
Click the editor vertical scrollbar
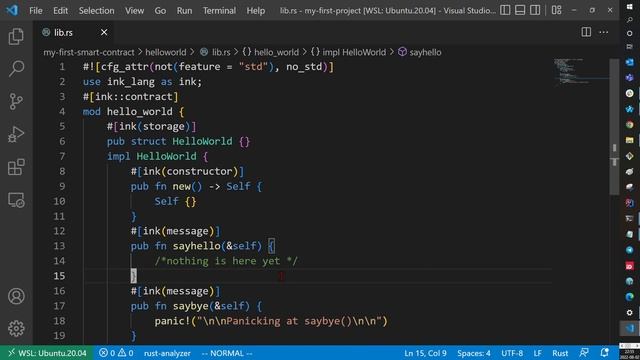pyautogui.click(x=614, y=127)
